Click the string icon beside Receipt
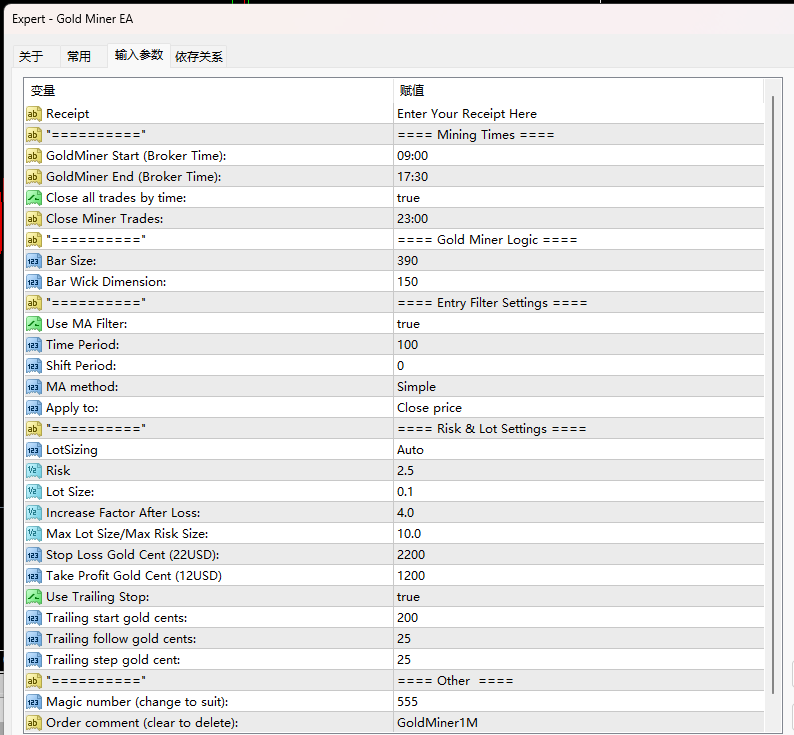The width and height of the screenshot is (794, 735). point(33,114)
